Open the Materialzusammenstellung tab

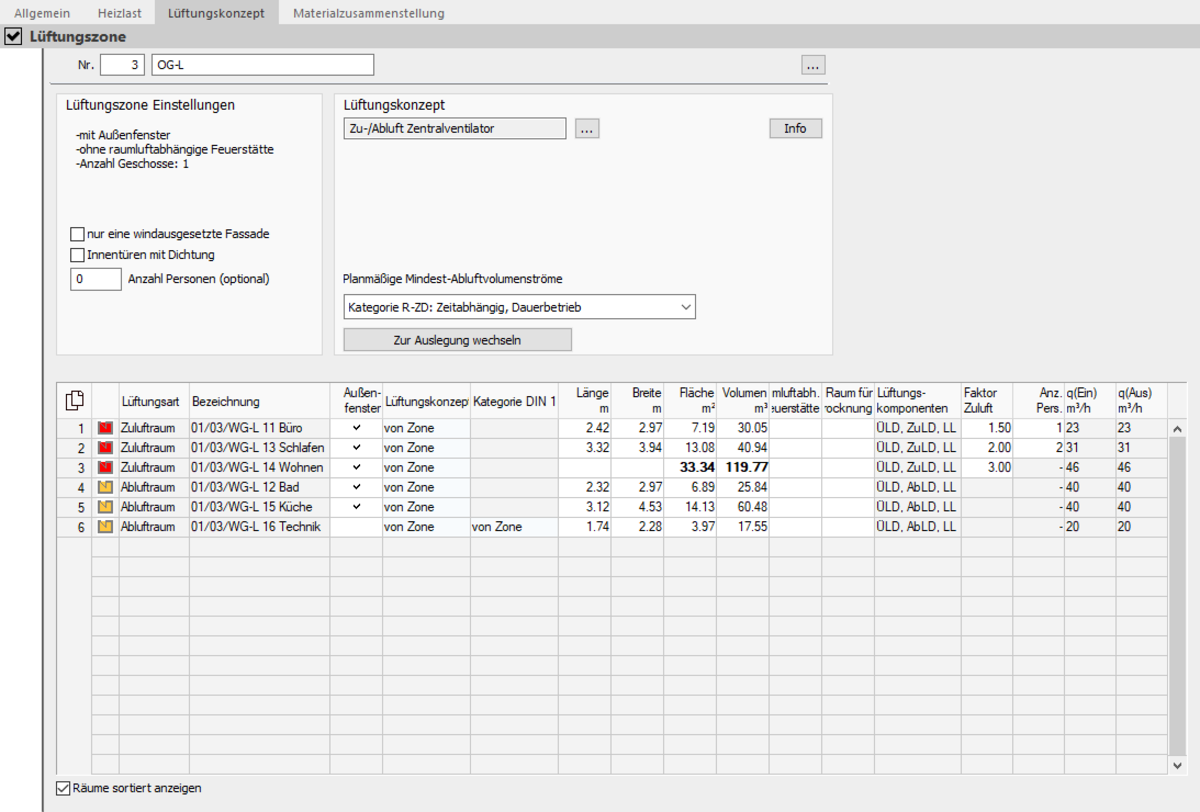click(369, 13)
